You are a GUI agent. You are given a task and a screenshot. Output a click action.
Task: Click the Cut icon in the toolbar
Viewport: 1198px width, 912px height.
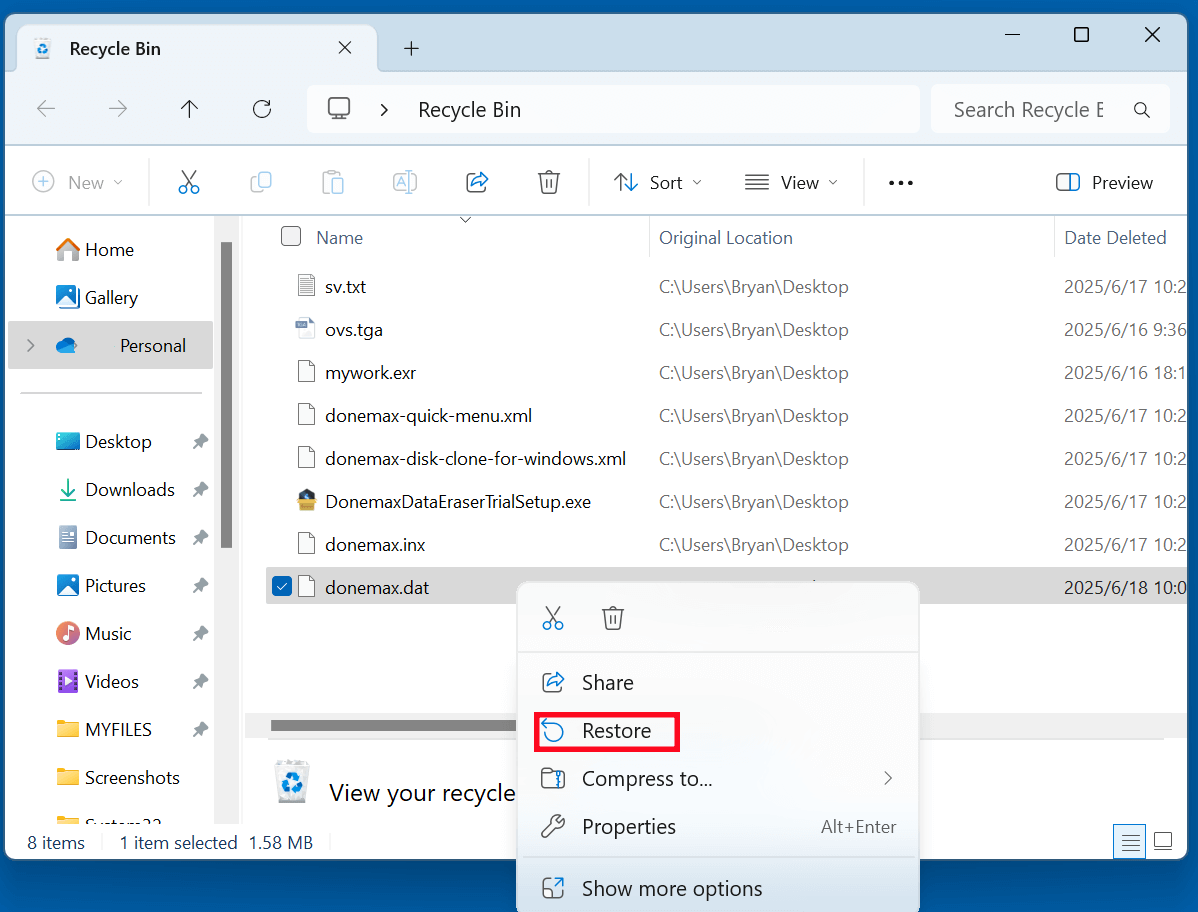pos(189,182)
